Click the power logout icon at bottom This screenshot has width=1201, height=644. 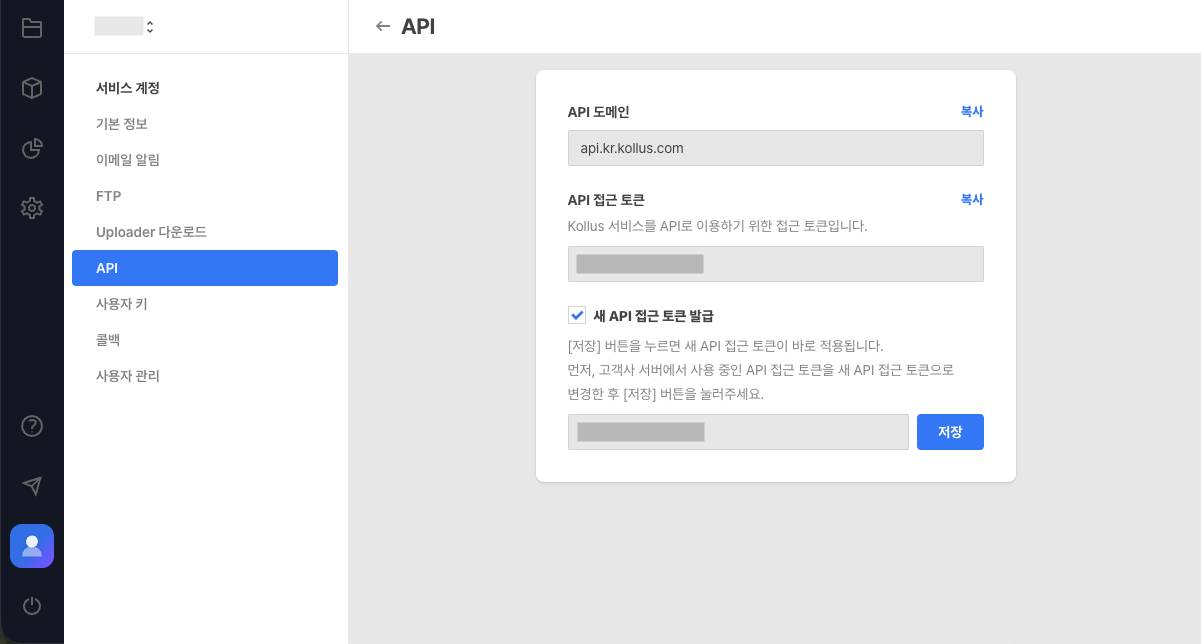[x=31, y=606]
